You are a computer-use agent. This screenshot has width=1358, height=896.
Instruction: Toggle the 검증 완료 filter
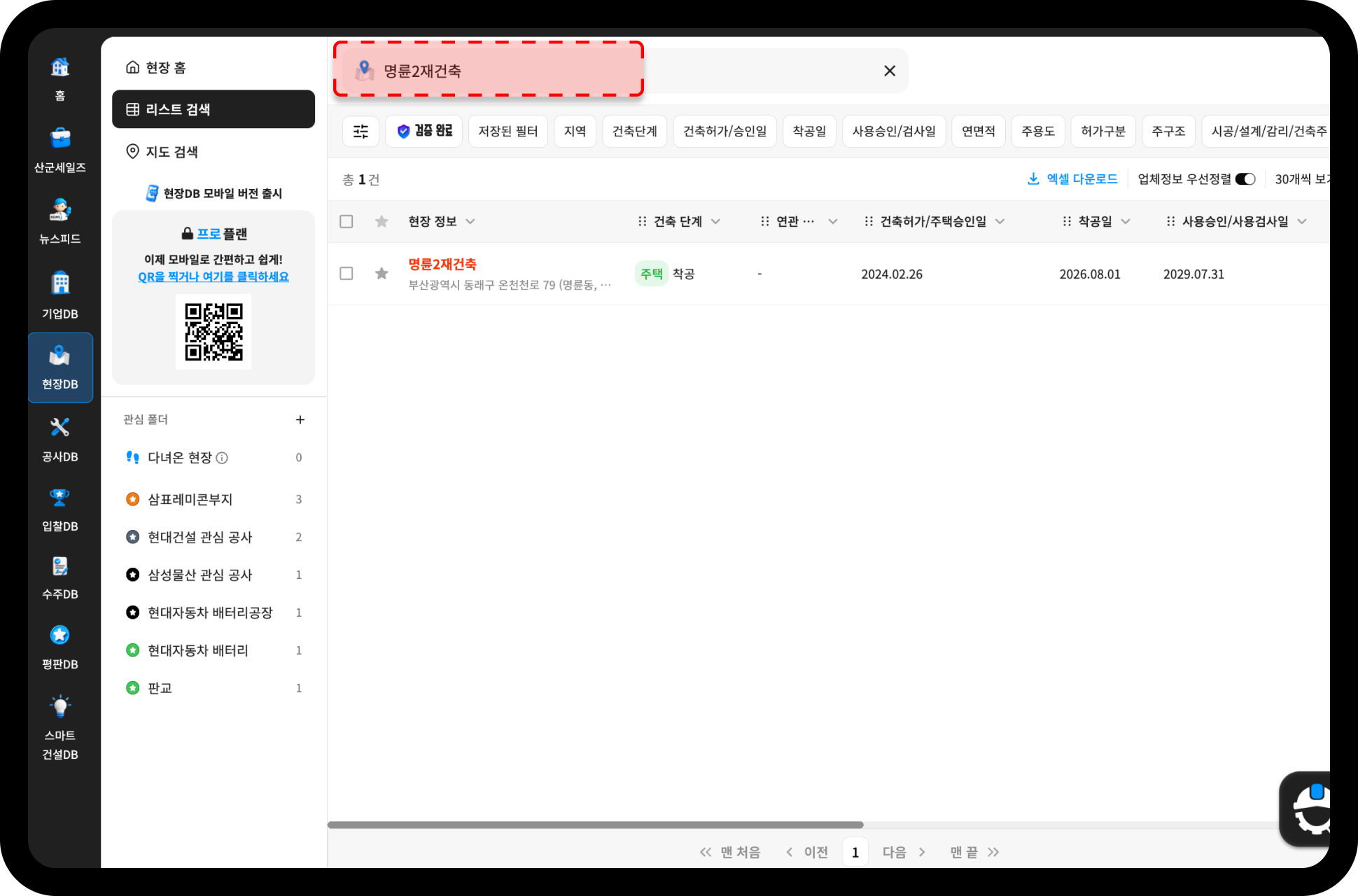coord(424,131)
